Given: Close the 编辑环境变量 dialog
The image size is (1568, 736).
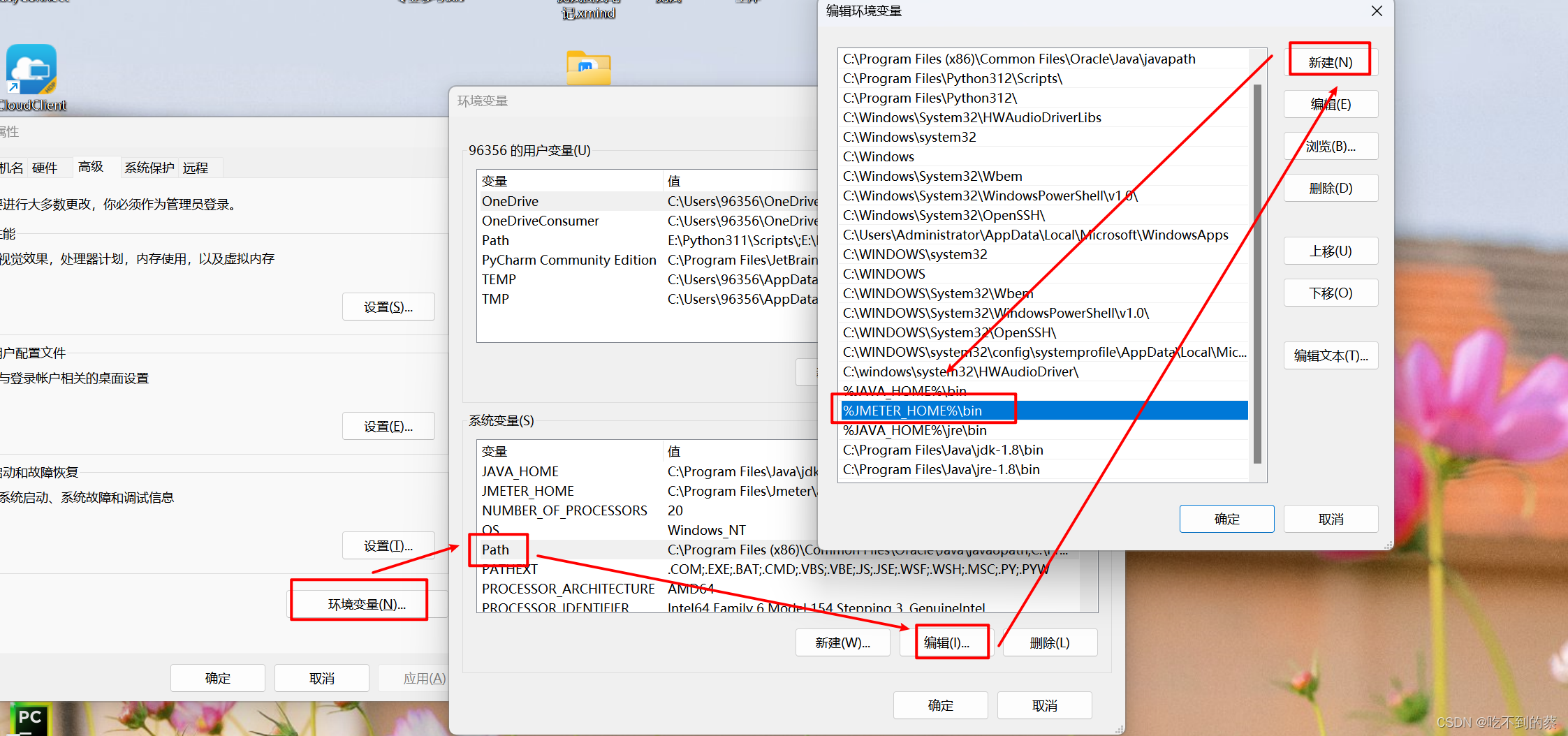Looking at the screenshot, I should (x=1377, y=11).
